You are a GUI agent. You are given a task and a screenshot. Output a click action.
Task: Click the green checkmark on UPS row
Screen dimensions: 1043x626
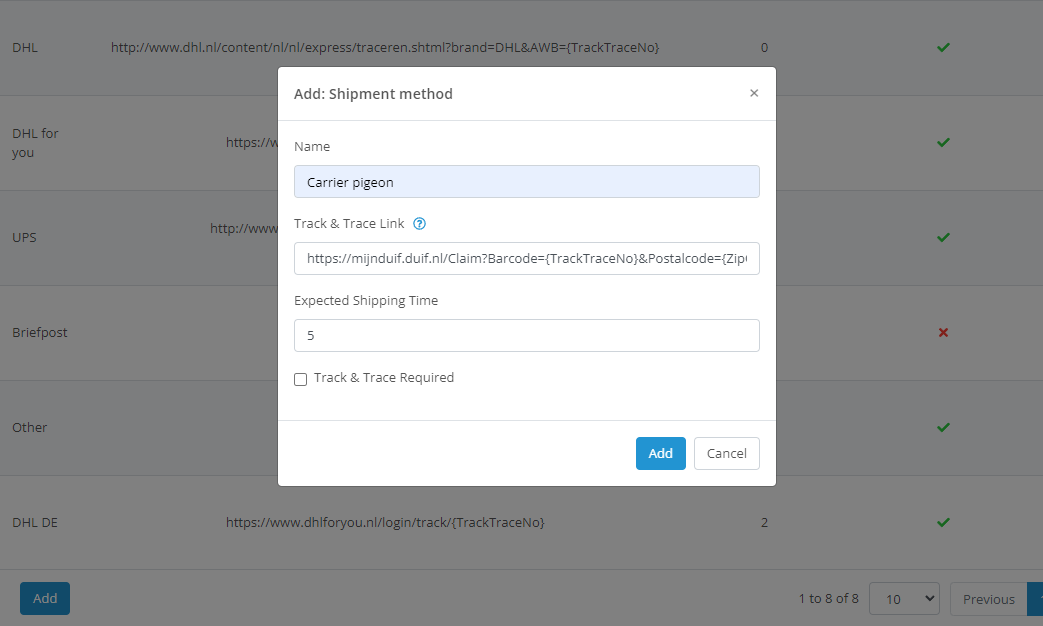pos(943,237)
